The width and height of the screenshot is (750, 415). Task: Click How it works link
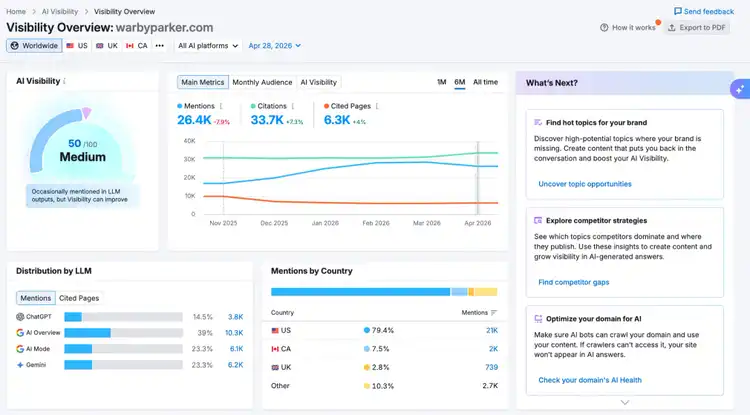click(628, 28)
